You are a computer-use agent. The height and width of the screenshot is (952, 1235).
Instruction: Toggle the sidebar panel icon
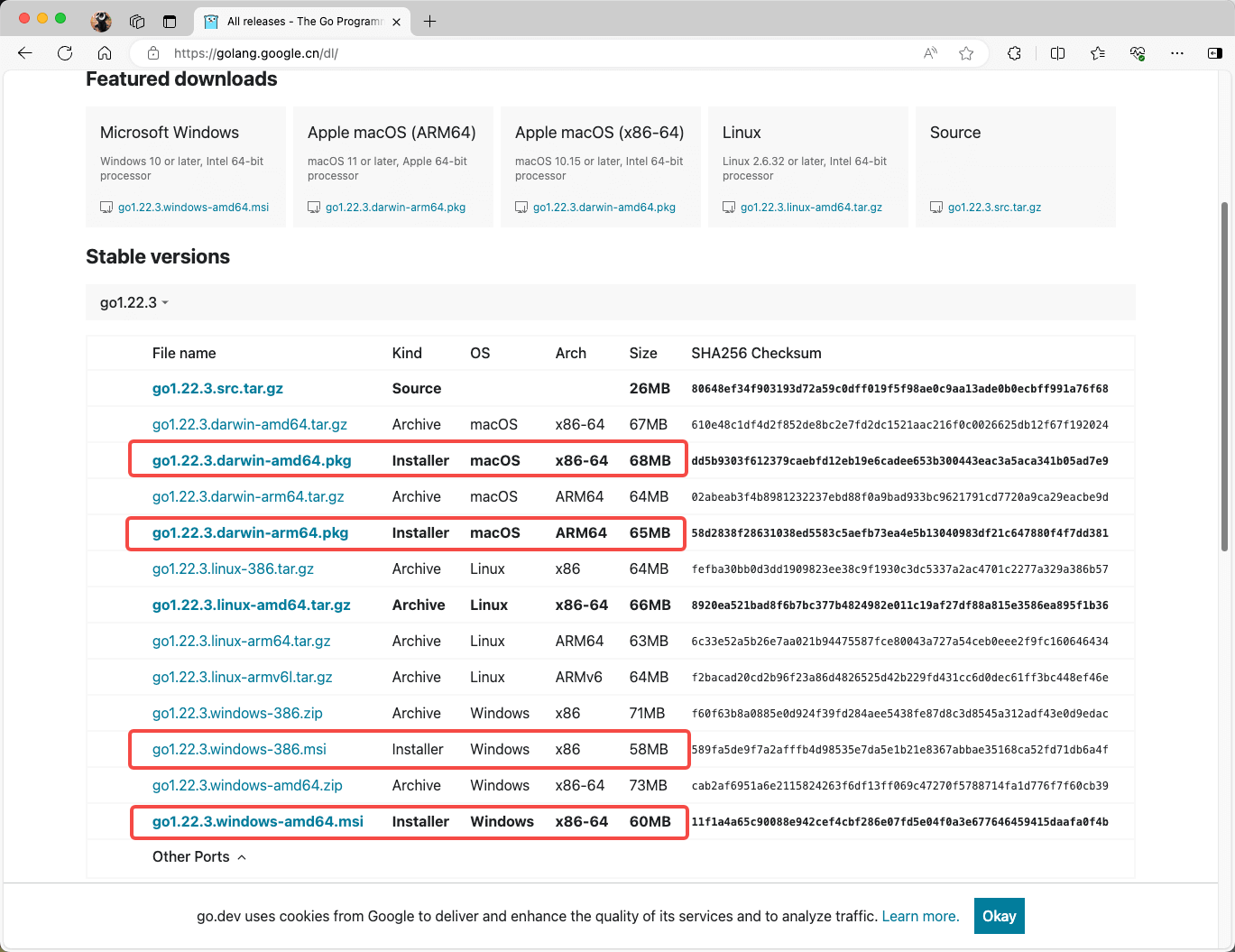[x=1214, y=53]
